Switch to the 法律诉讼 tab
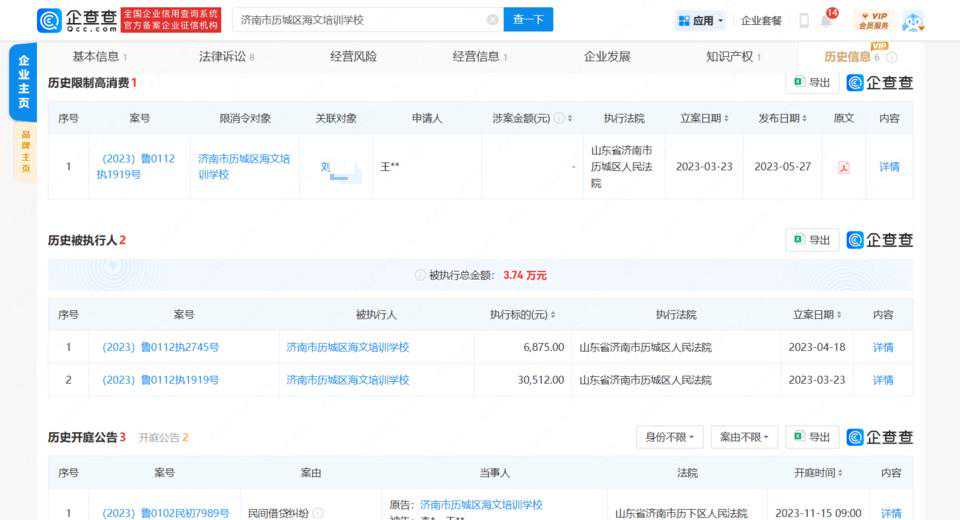The width and height of the screenshot is (960, 520). click(226, 57)
